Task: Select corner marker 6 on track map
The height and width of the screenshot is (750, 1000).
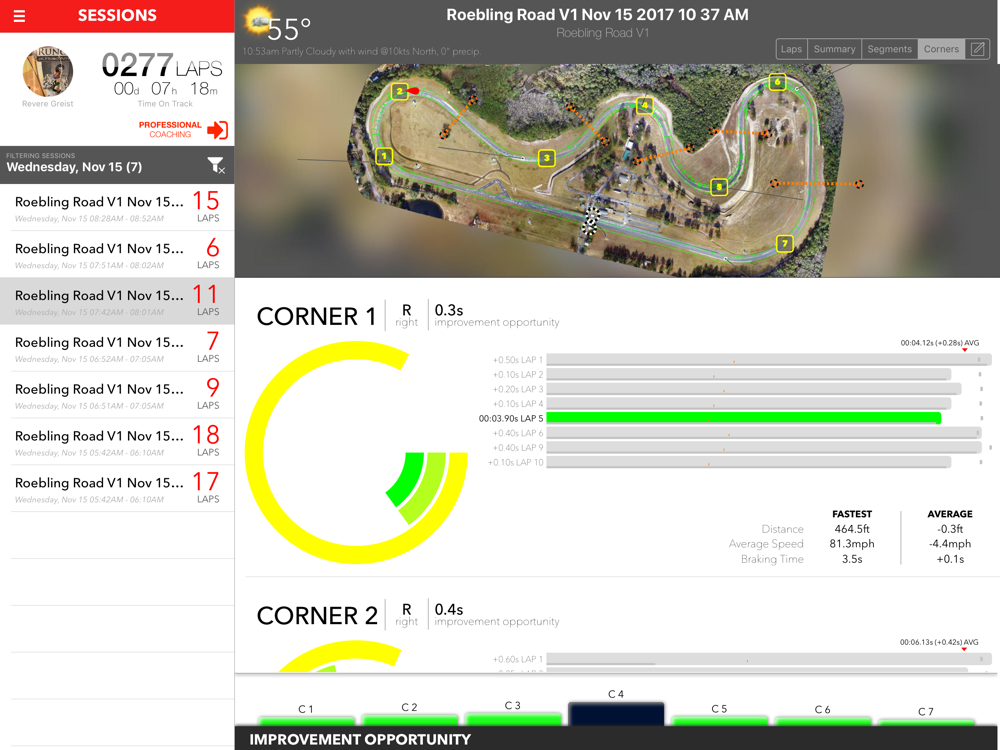Action: coord(777,82)
